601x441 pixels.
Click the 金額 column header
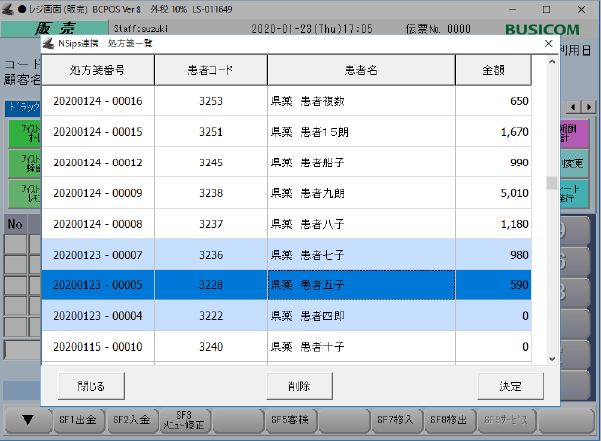pyautogui.click(x=496, y=70)
